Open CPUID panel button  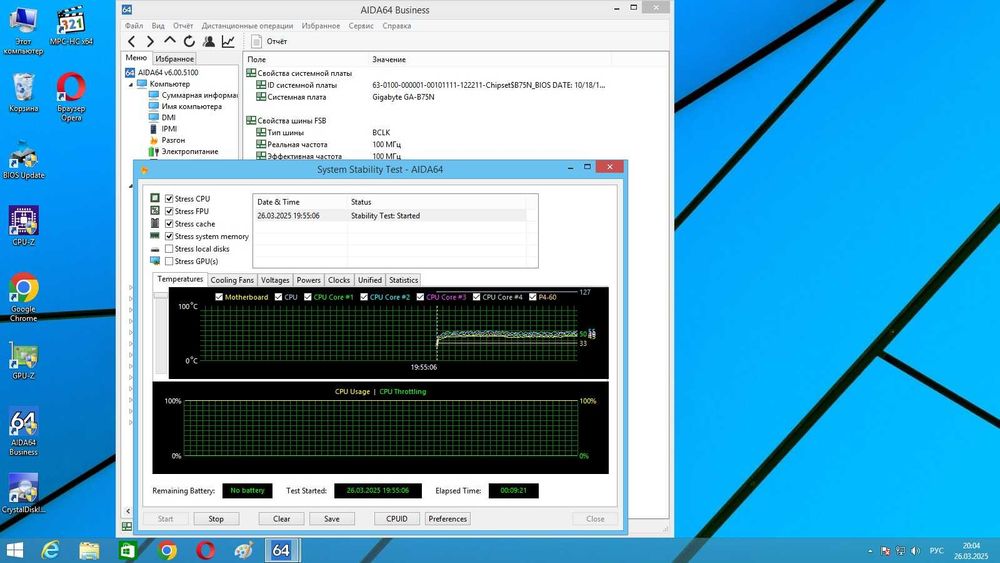397,519
